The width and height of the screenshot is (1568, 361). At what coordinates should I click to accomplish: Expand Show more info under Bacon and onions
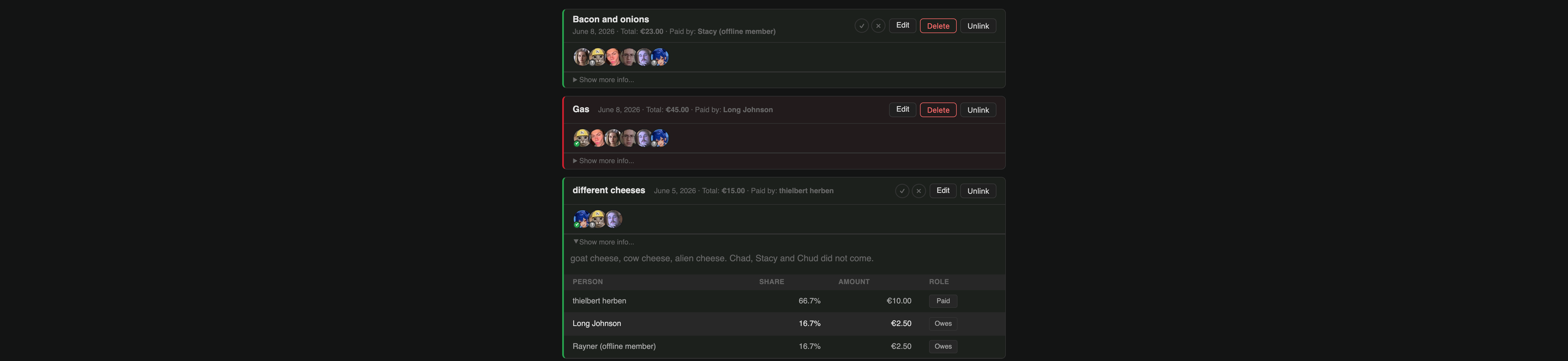603,80
